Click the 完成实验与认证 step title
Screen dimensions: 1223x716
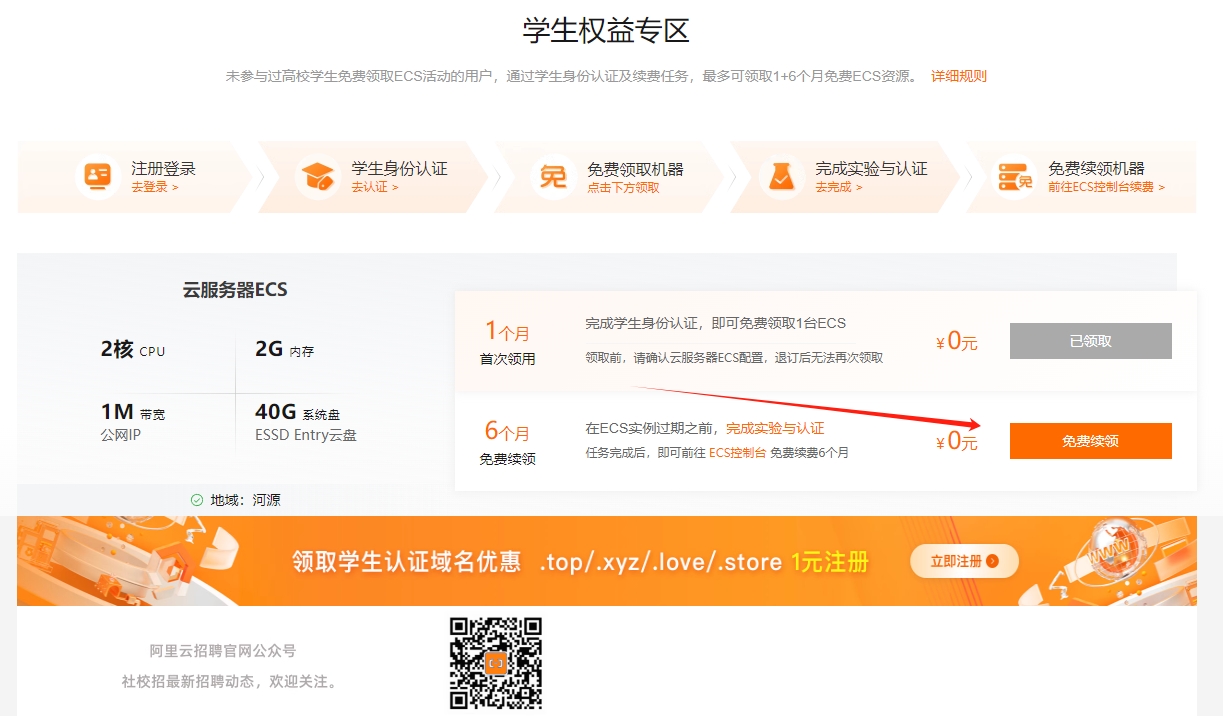[871, 168]
